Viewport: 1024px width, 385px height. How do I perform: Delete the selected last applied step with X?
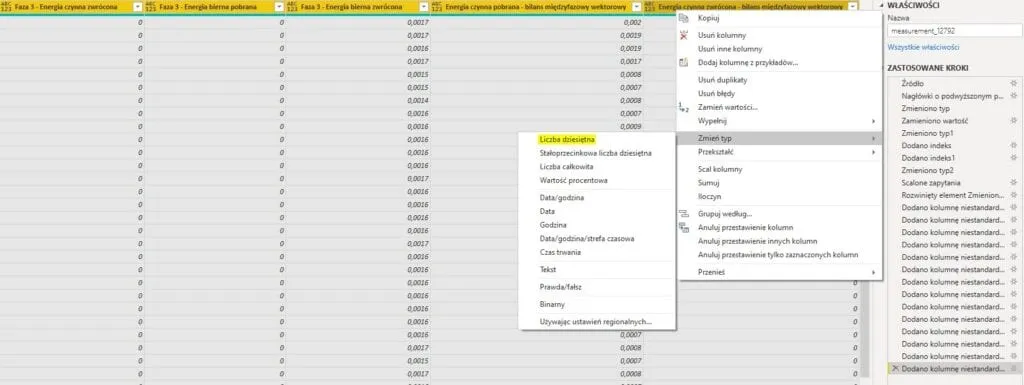[x=895, y=369]
